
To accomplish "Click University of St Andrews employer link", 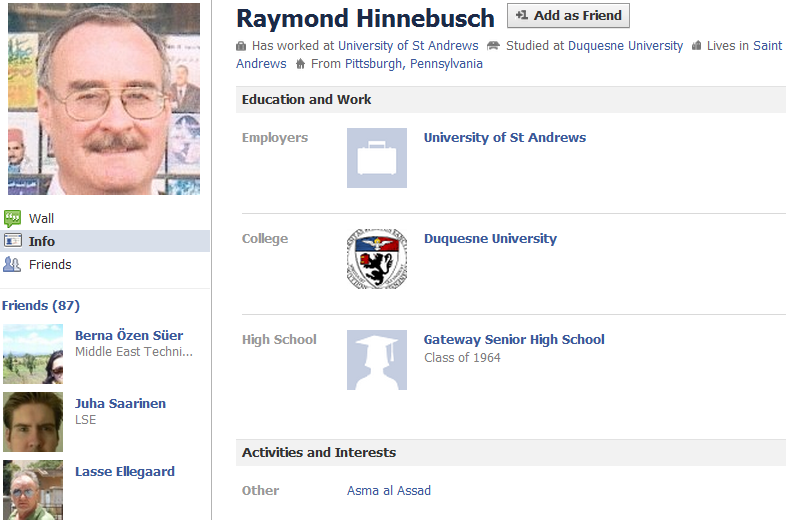I will pos(505,137).
